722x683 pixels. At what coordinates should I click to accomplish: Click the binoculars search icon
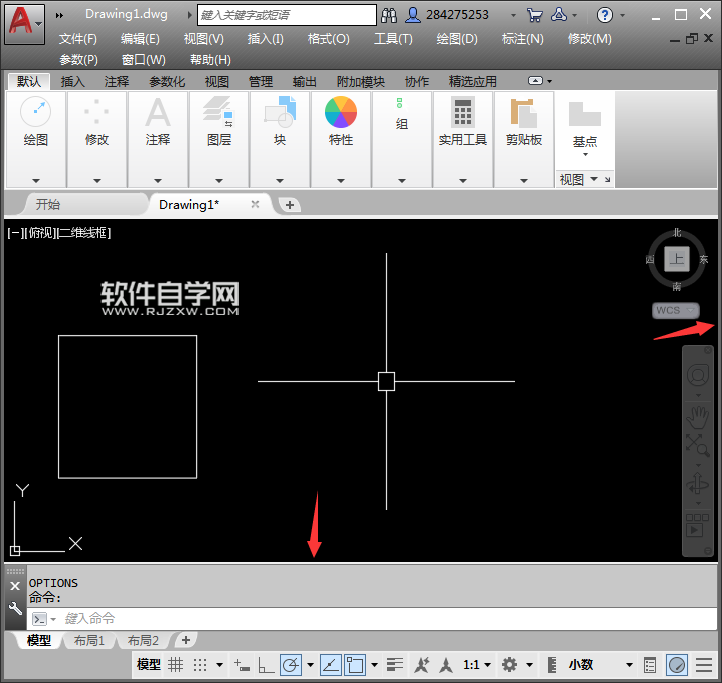(390, 15)
